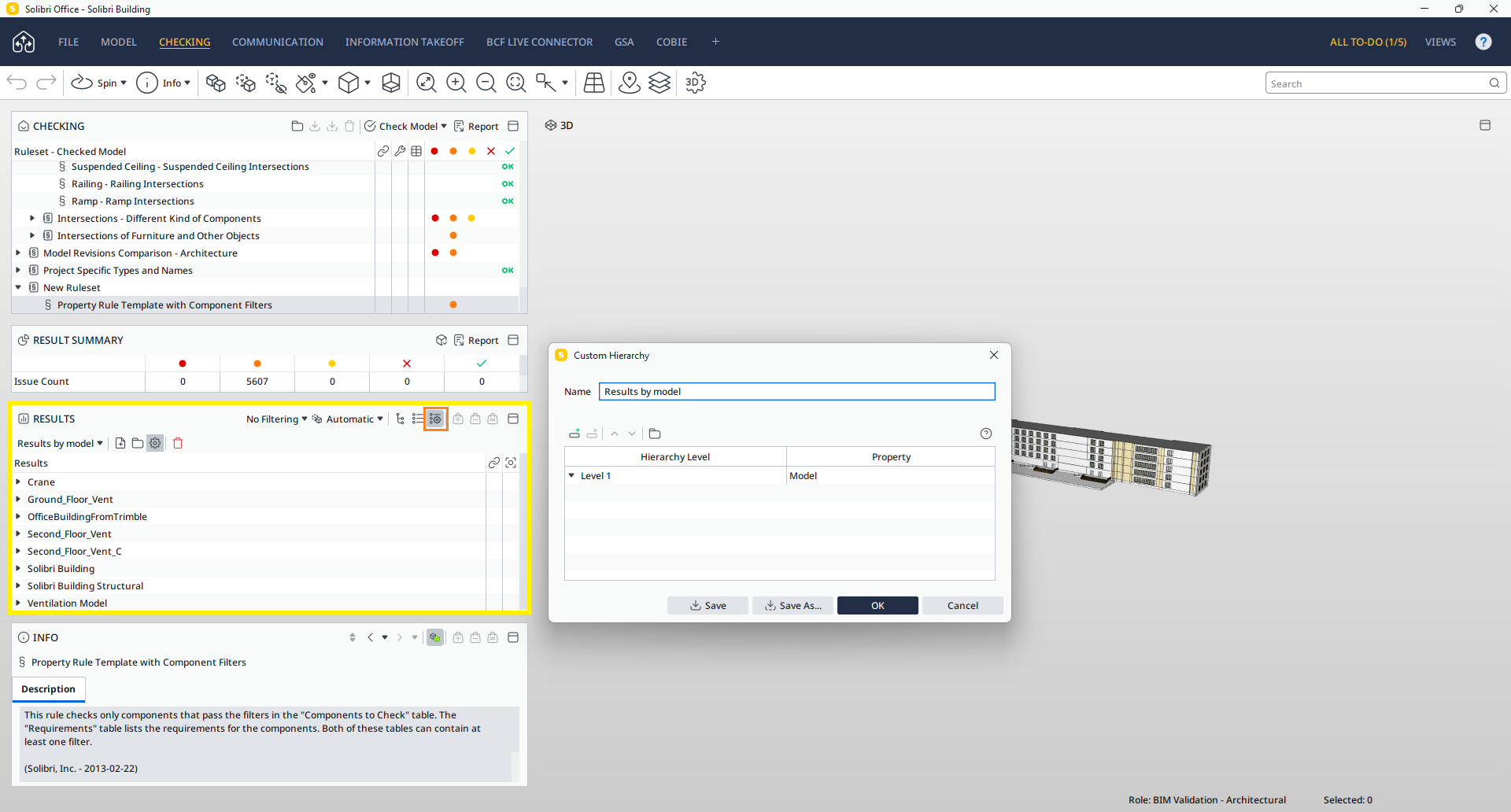Select the Description tab in Info panel
The image size is (1511, 812).
(49, 689)
